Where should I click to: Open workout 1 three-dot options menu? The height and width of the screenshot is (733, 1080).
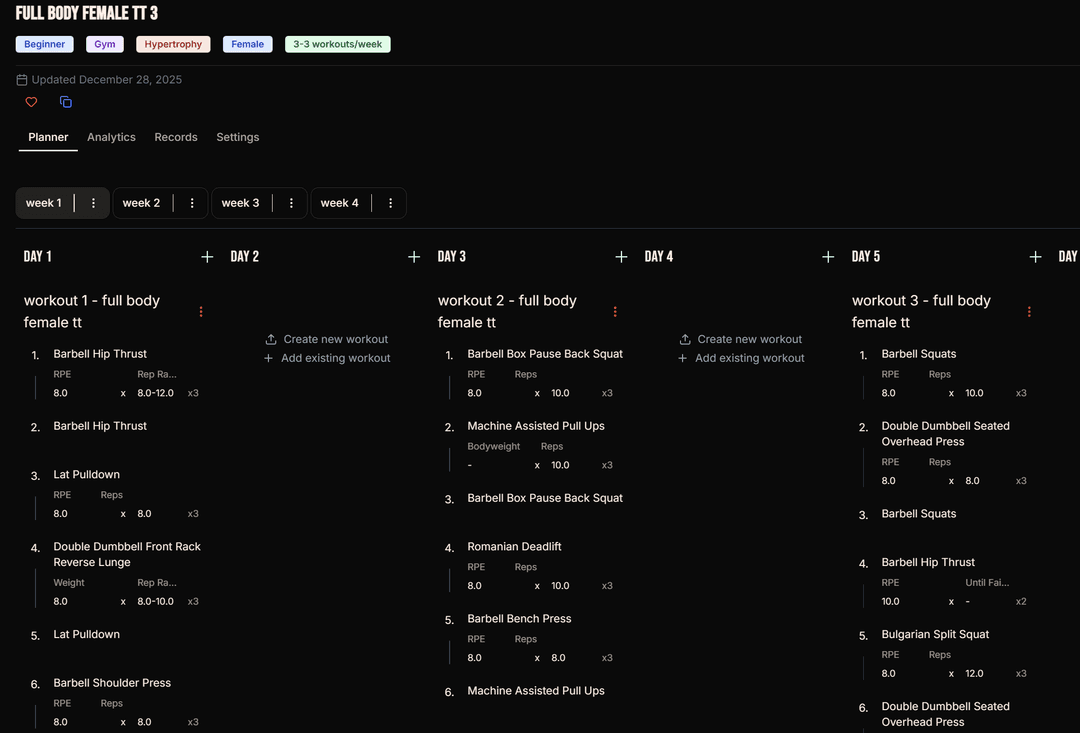point(201,312)
